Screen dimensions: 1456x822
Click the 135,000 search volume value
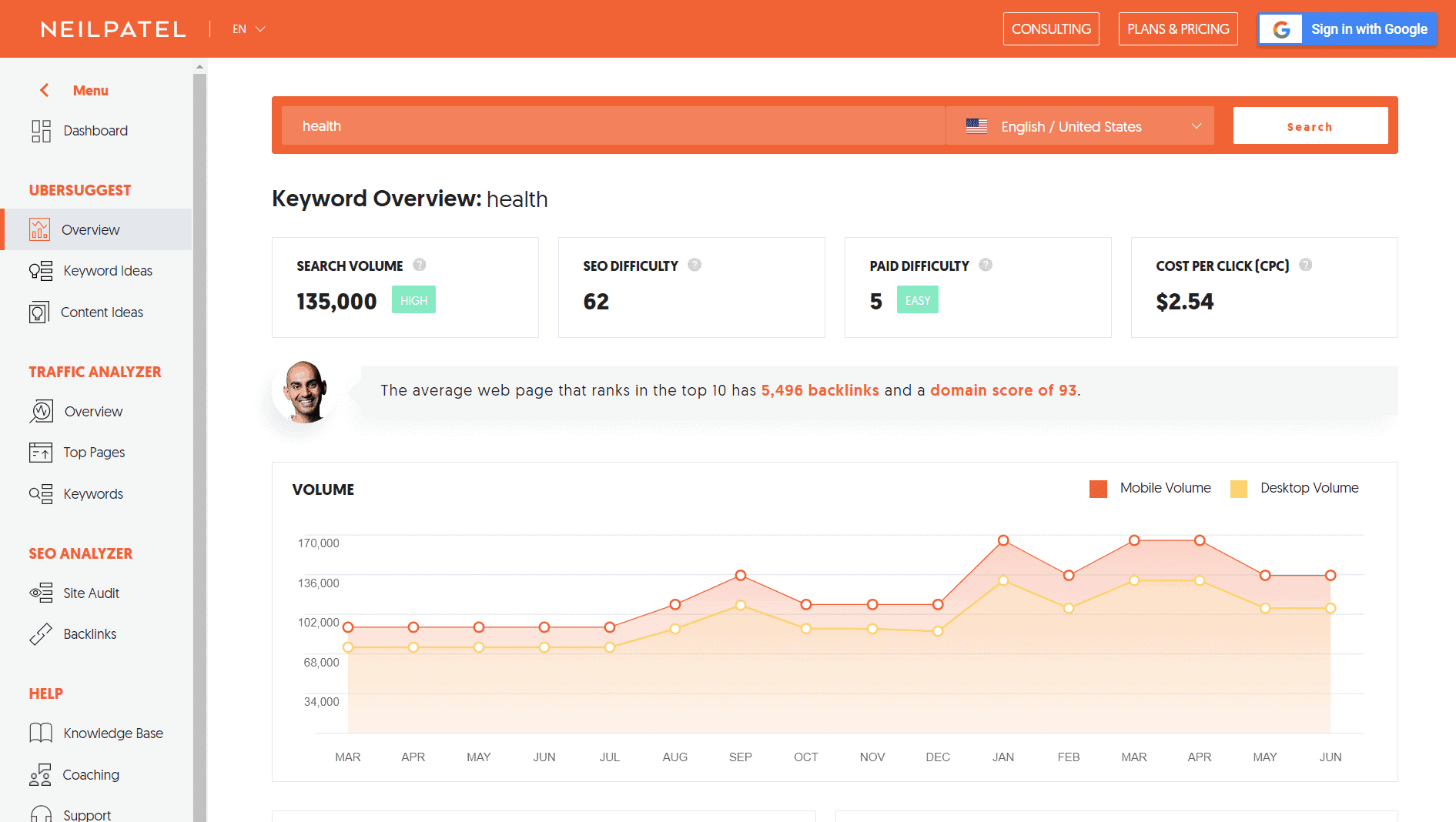[x=336, y=302]
